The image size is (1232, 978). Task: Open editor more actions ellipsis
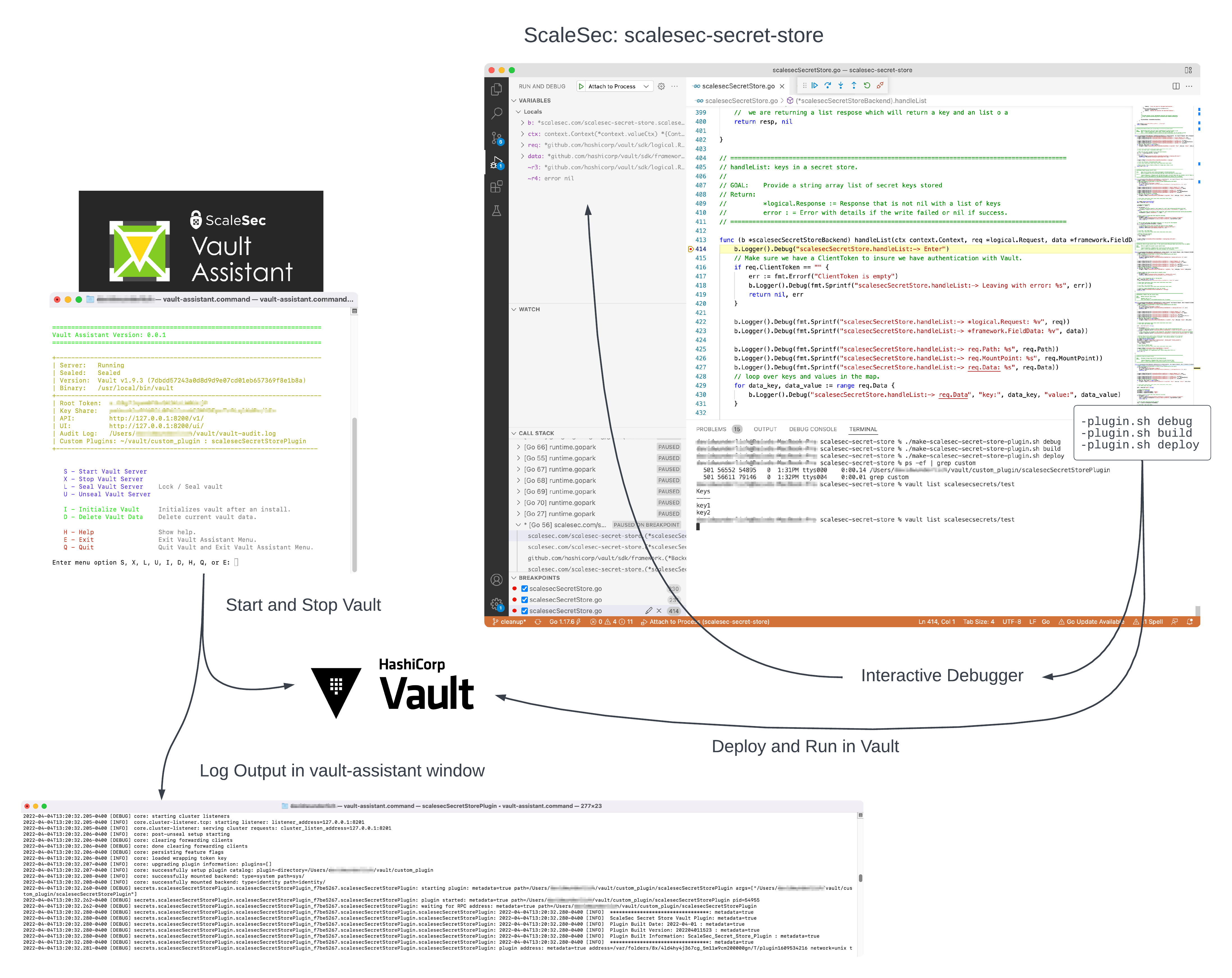point(1189,86)
